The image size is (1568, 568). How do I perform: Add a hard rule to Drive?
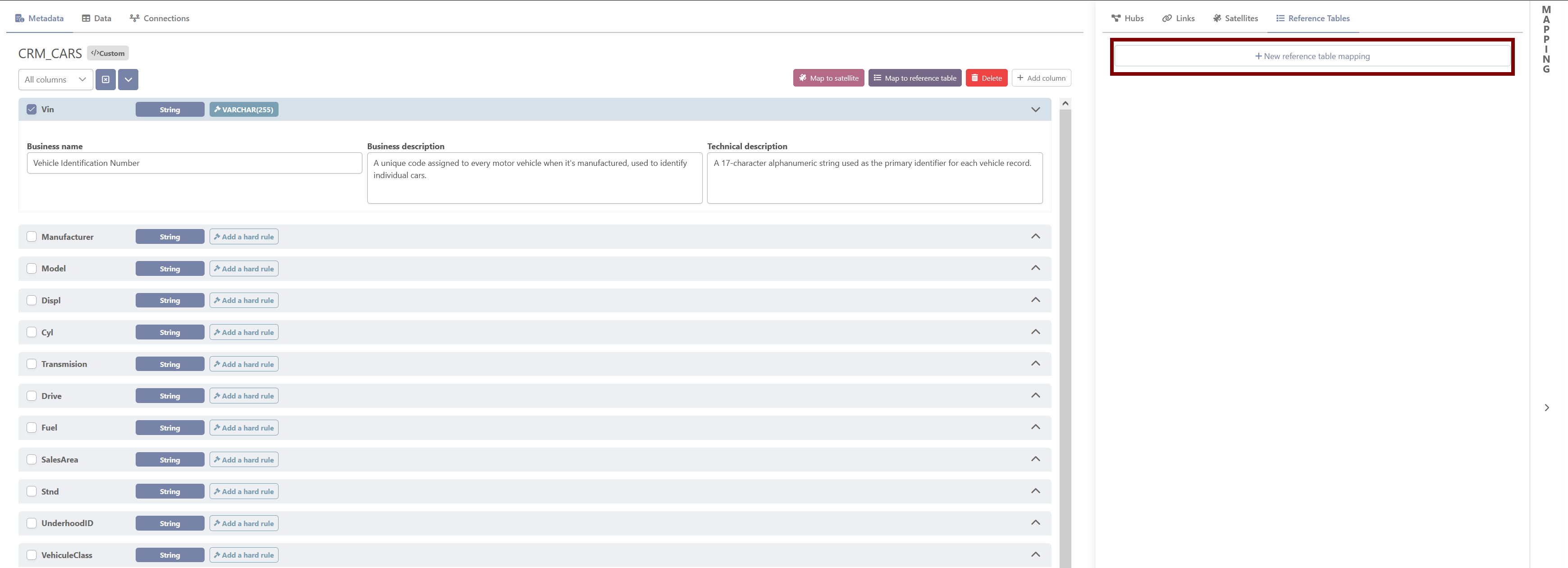244,396
